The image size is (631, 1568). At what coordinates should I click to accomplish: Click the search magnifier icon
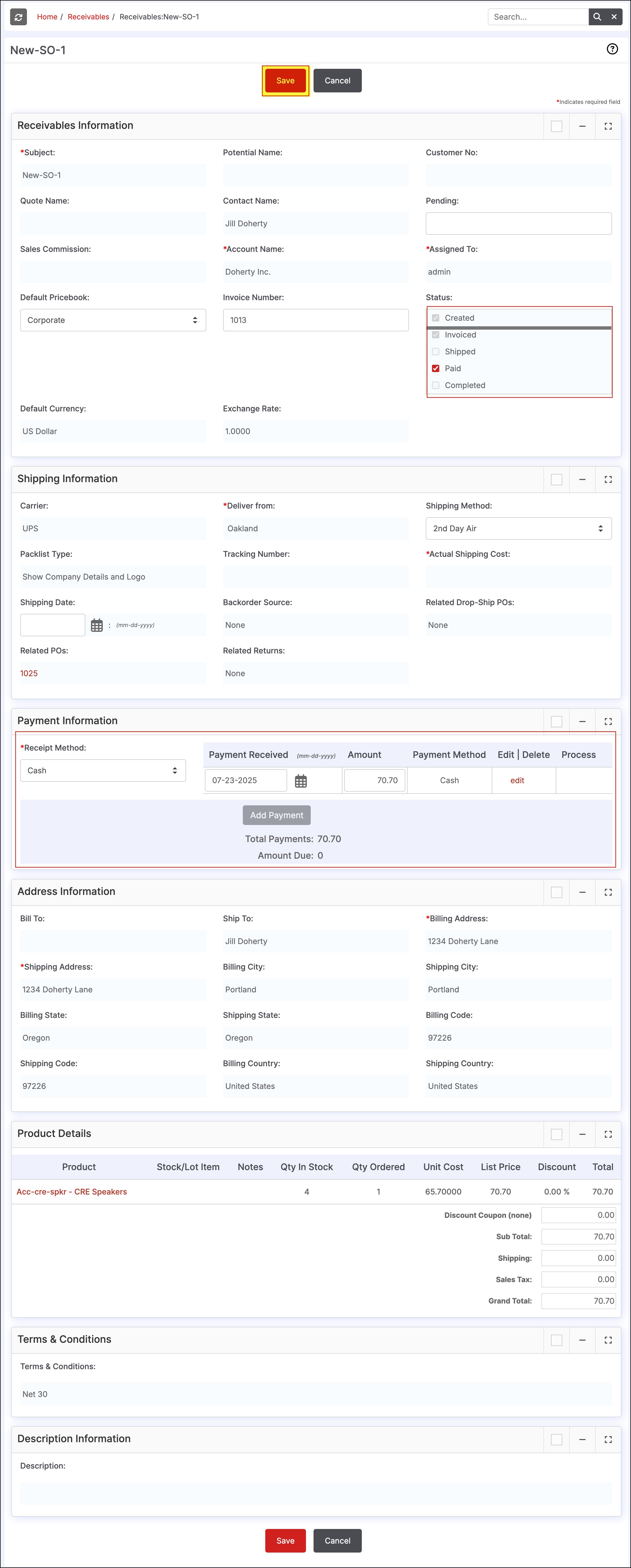(597, 17)
